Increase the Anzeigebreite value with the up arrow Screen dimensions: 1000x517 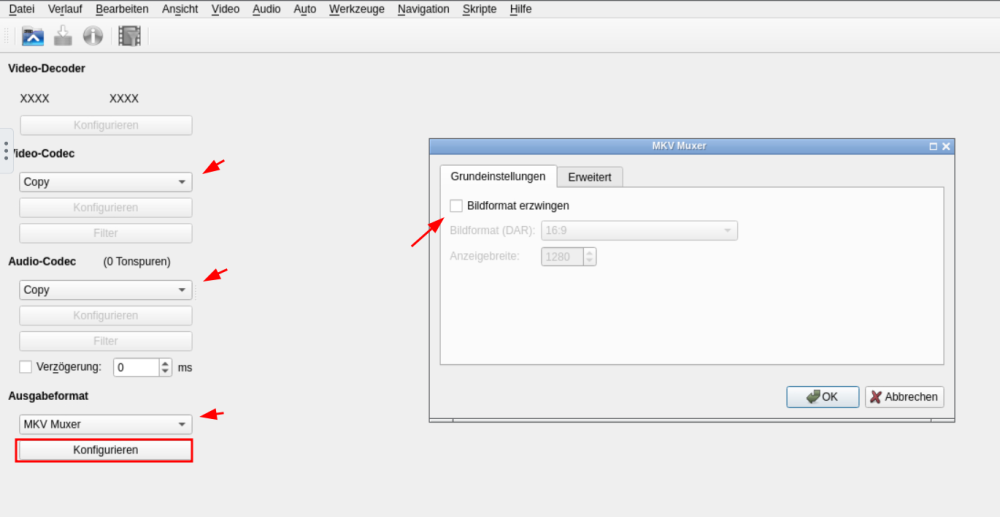point(590,252)
